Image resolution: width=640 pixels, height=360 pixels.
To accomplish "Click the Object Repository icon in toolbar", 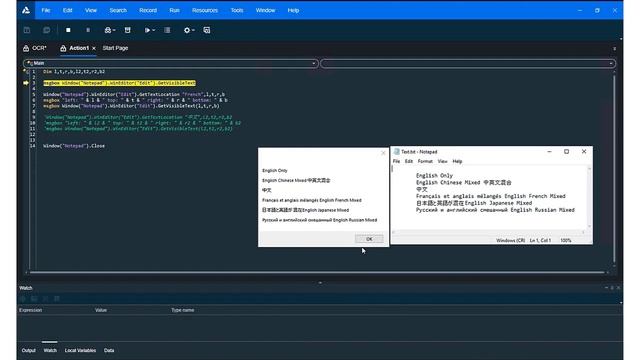I will (x=128, y=30).
